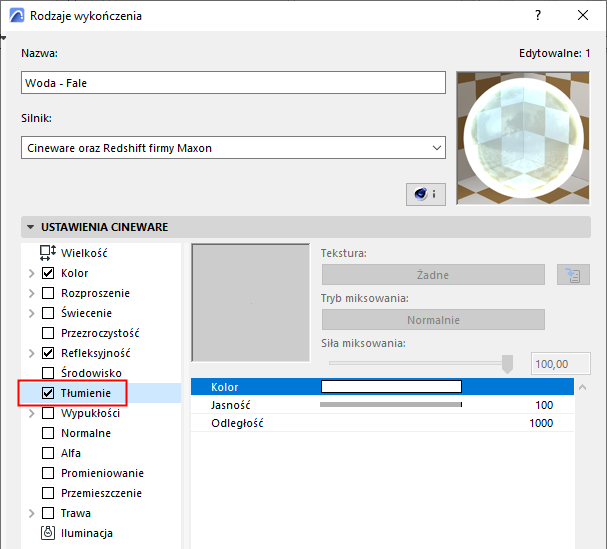The width and height of the screenshot is (607, 549).
Task: Expand the Kolor tree arrow
Action: pos(31,273)
